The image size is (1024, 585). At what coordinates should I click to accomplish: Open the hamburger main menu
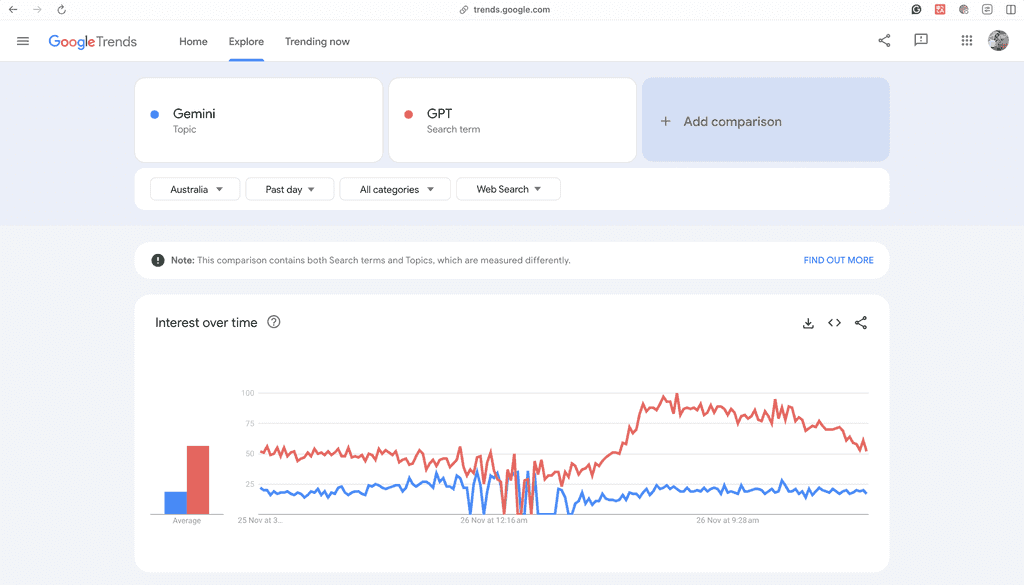coord(23,41)
